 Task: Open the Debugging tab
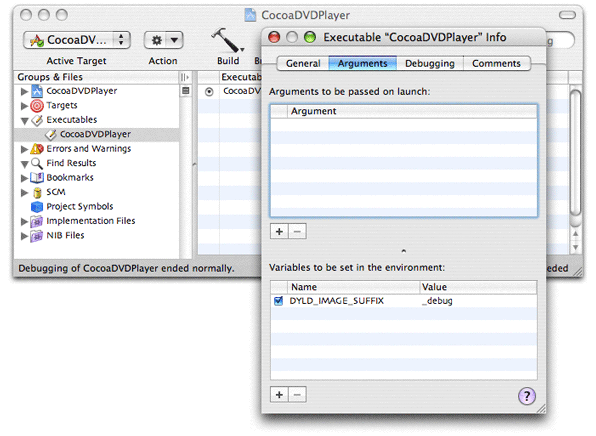pos(430,63)
